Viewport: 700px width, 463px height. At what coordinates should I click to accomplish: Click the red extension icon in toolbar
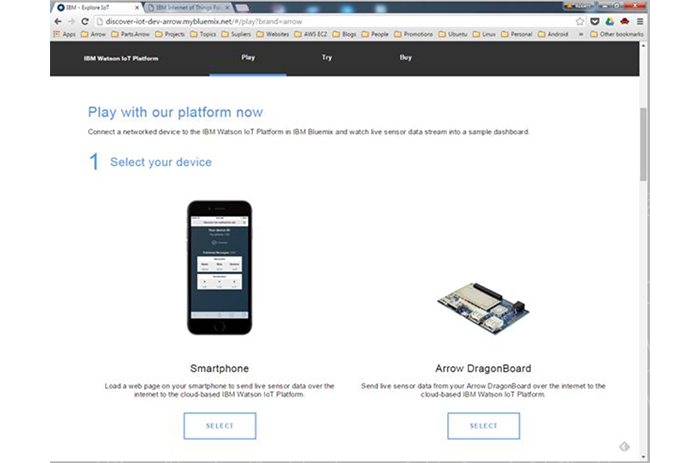(x=625, y=21)
